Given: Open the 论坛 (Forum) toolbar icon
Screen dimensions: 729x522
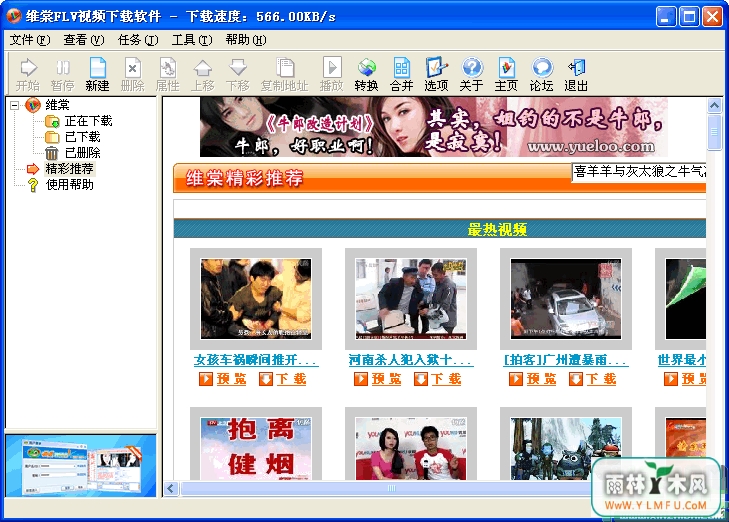Looking at the screenshot, I should pos(542,74).
